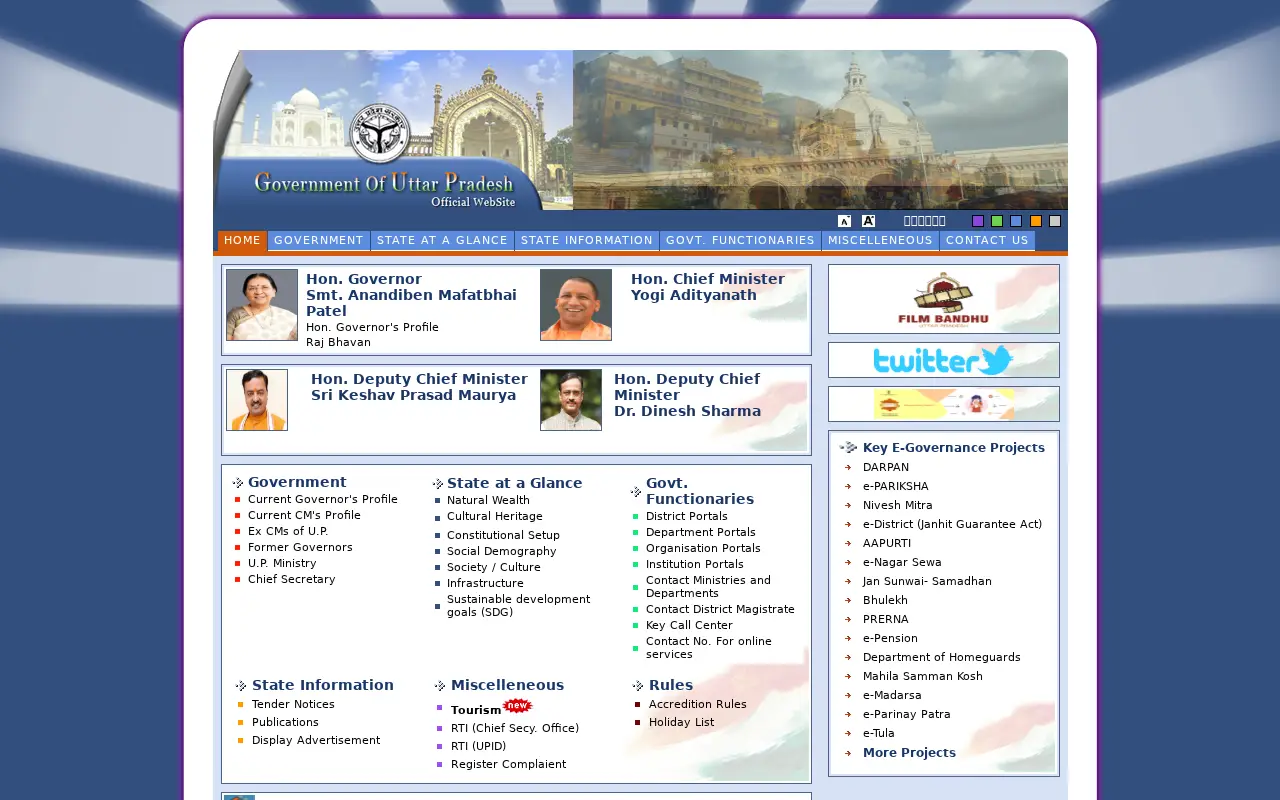This screenshot has height=800, width=1280.
Task: Open the Chief Secretary link
Action: click(x=292, y=580)
